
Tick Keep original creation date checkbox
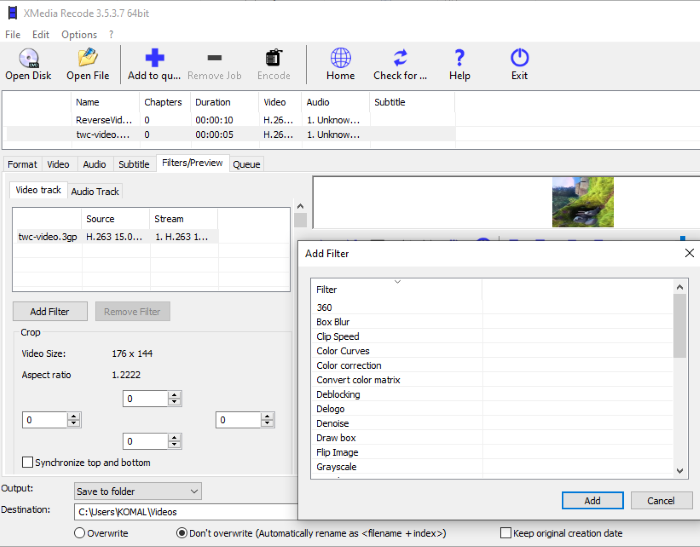506,533
